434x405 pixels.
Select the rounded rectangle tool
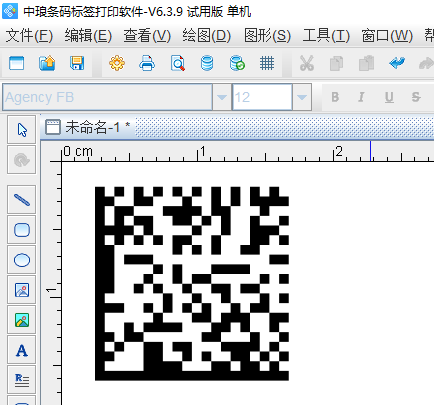point(22,230)
